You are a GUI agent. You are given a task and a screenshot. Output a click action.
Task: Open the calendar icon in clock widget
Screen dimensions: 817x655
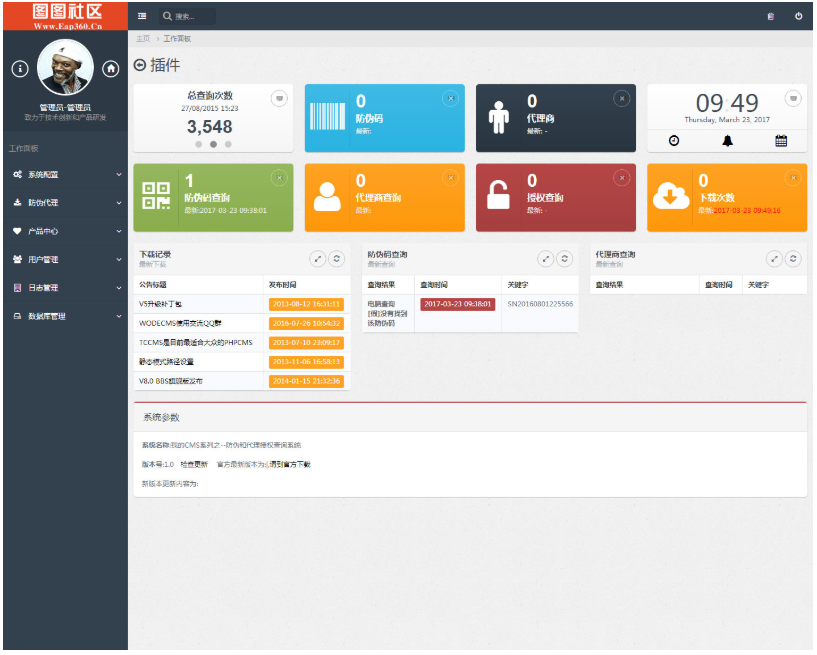(781, 141)
